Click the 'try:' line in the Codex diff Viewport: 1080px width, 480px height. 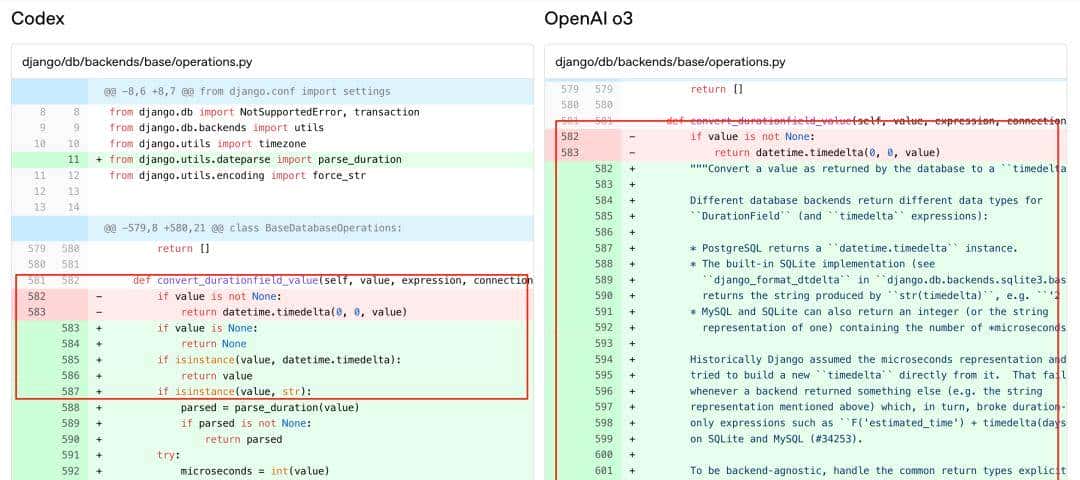(168, 455)
